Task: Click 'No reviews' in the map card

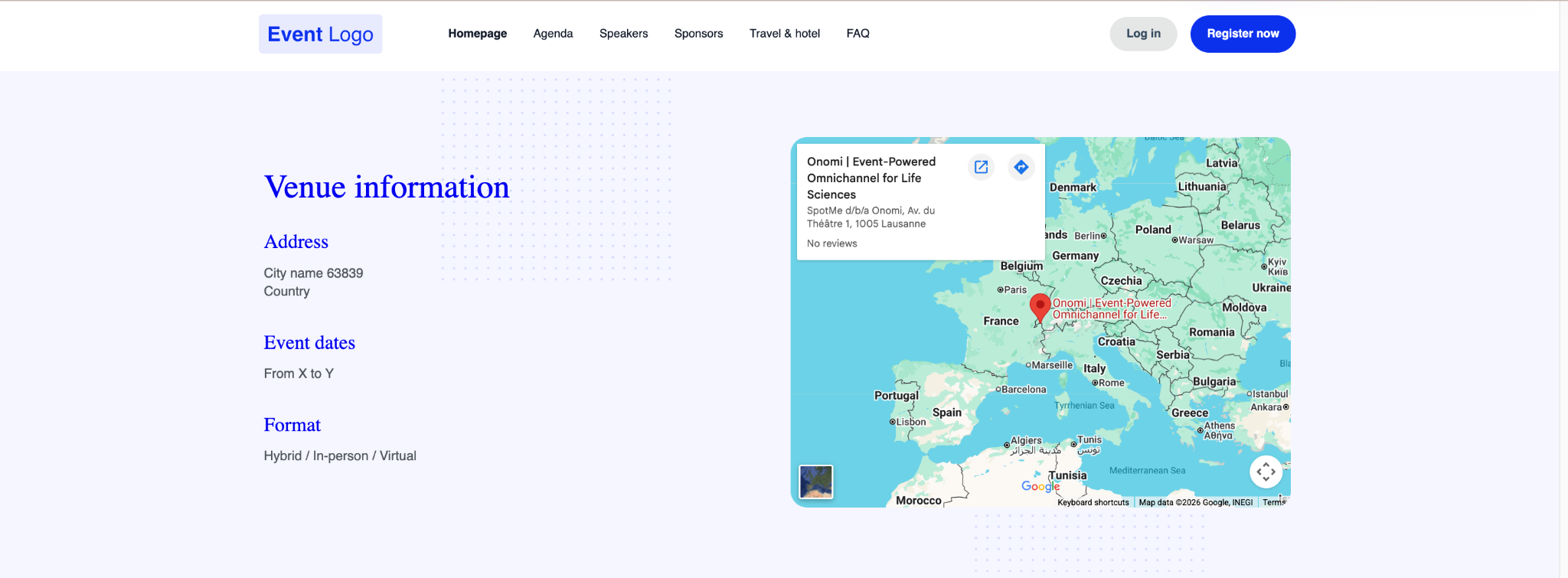Action: point(832,243)
